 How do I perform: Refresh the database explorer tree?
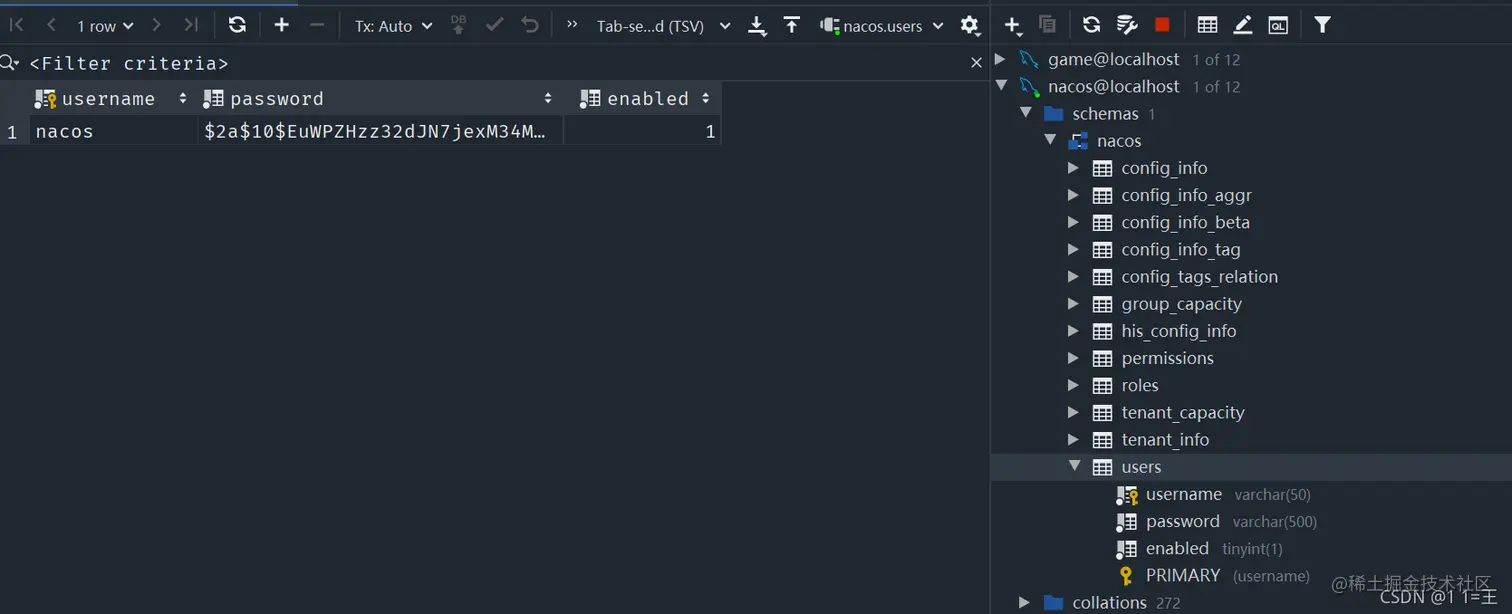1092,25
